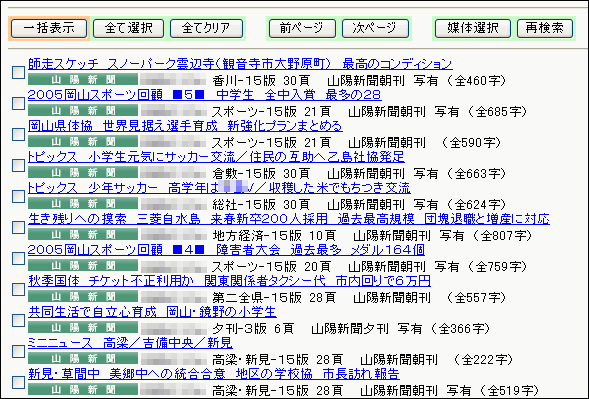
Task: Click 山陽新聞 badge in 全685字 row
Action: point(83,110)
